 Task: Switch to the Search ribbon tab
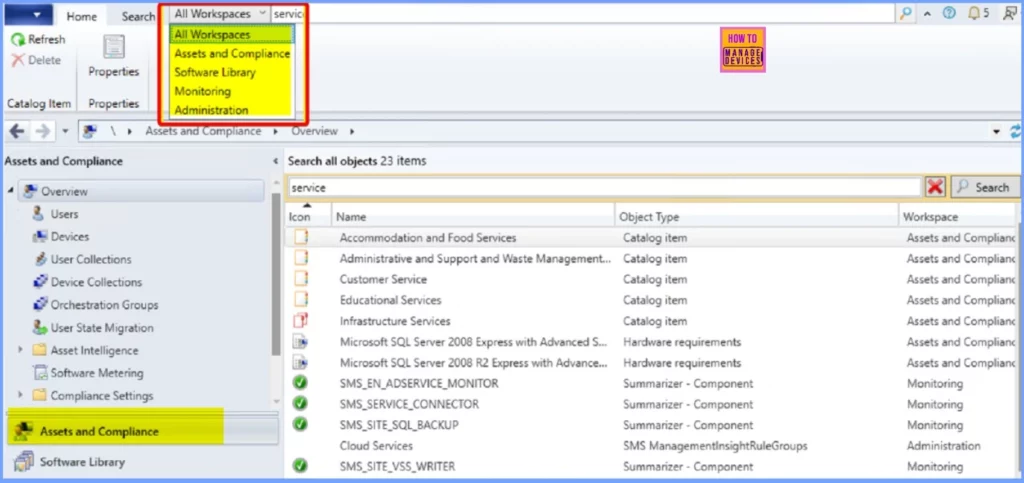click(138, 16)
